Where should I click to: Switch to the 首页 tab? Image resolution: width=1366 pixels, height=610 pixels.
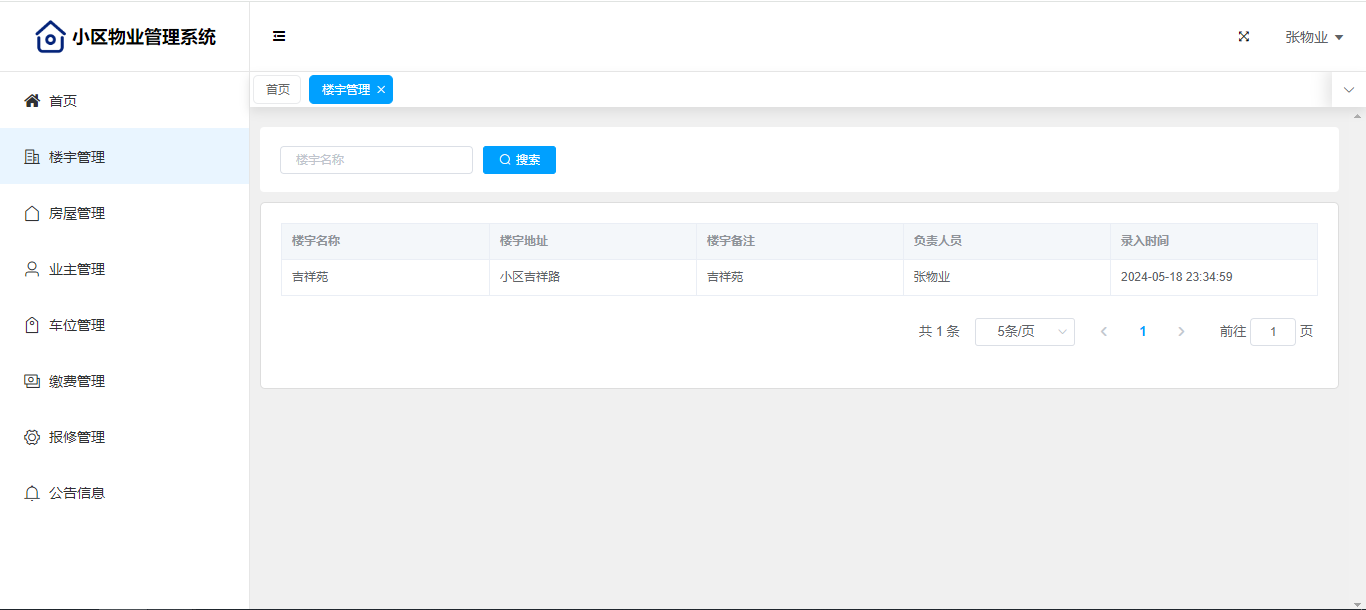277,90
